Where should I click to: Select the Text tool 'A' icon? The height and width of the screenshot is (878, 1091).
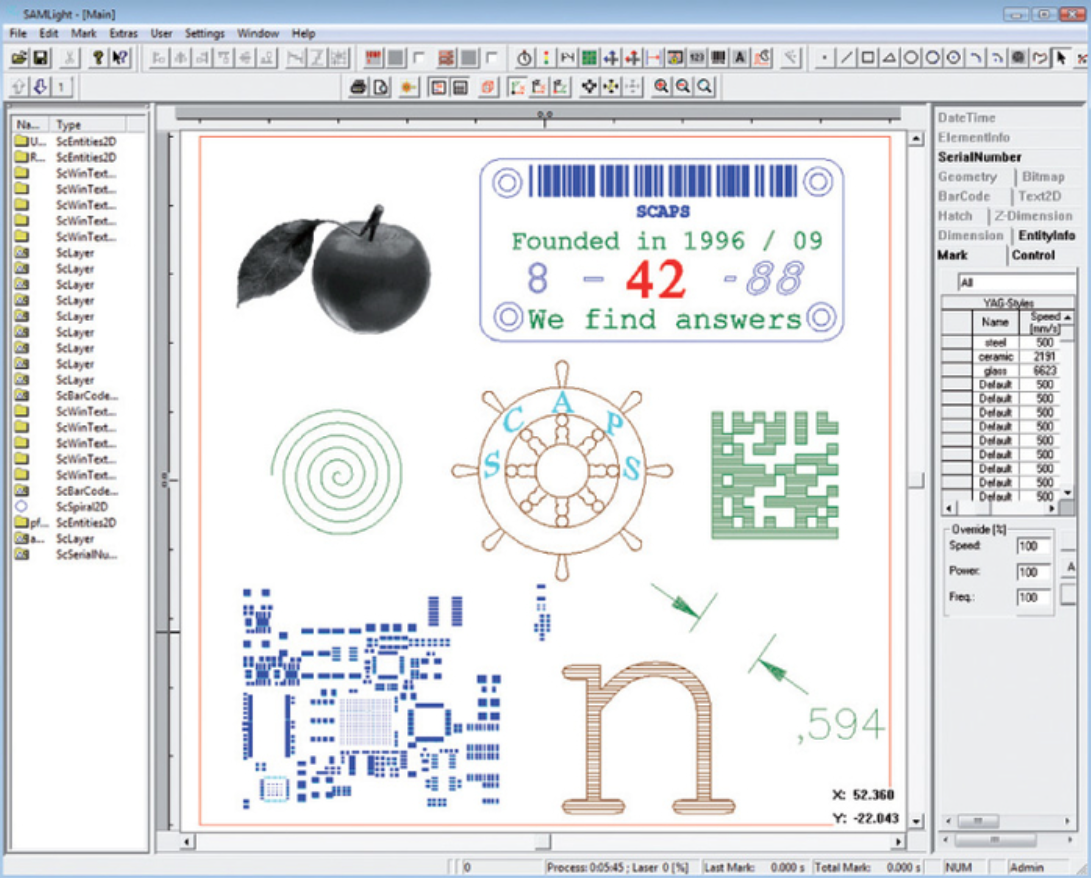740,58
